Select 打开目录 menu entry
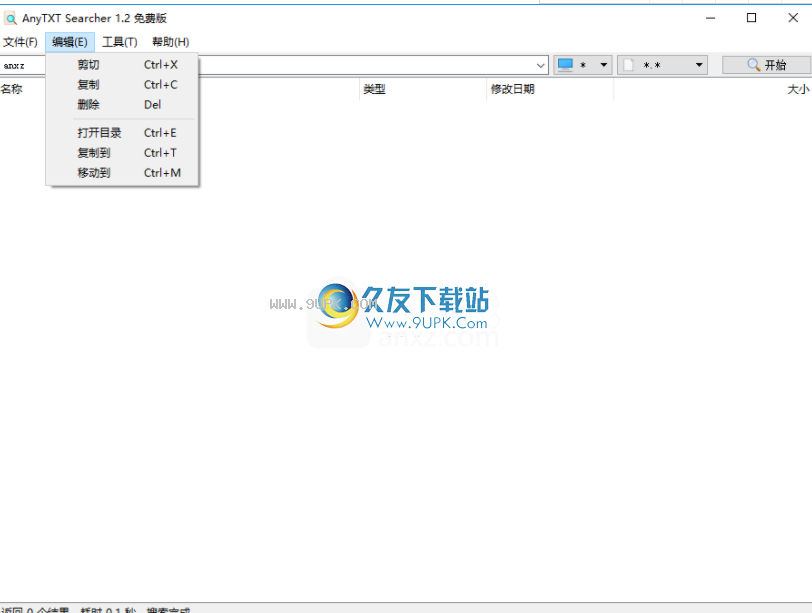 [122, 133]
